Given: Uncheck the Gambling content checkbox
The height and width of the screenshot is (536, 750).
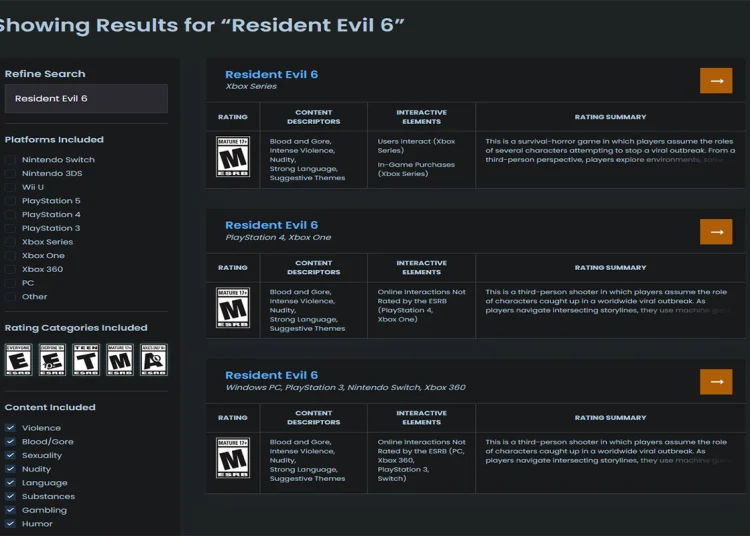Looking at the screenshot, I should (x=10, y=510).
